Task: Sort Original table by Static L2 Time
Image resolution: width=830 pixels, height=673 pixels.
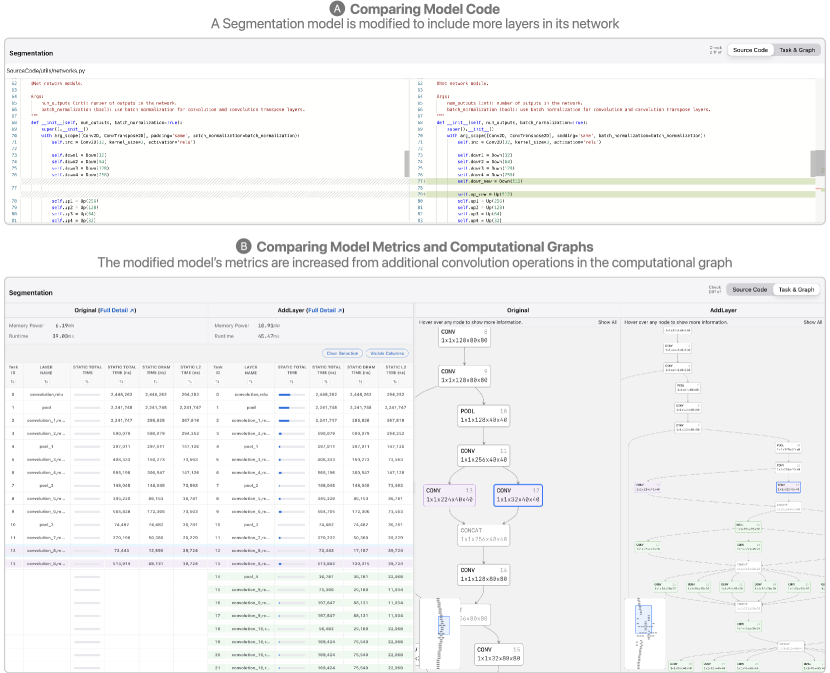Action: point(190,381)
